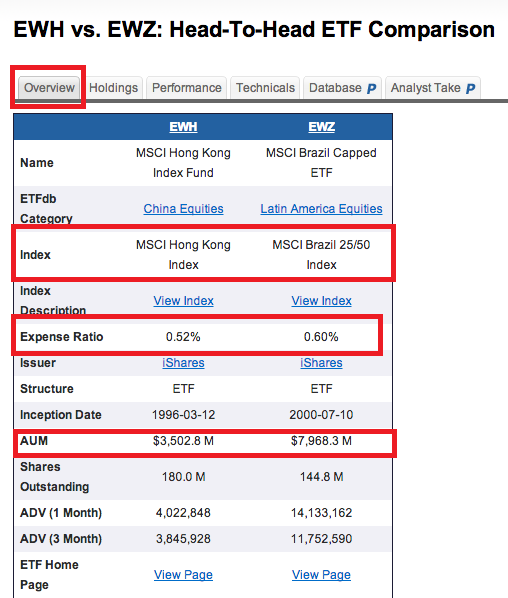
Task: Click the ETFdb Category row label
Action: pos(46,209)
